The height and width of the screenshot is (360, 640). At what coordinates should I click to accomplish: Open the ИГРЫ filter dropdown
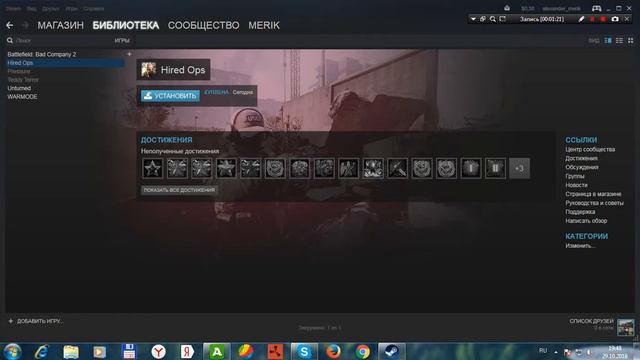coord(122,40)
